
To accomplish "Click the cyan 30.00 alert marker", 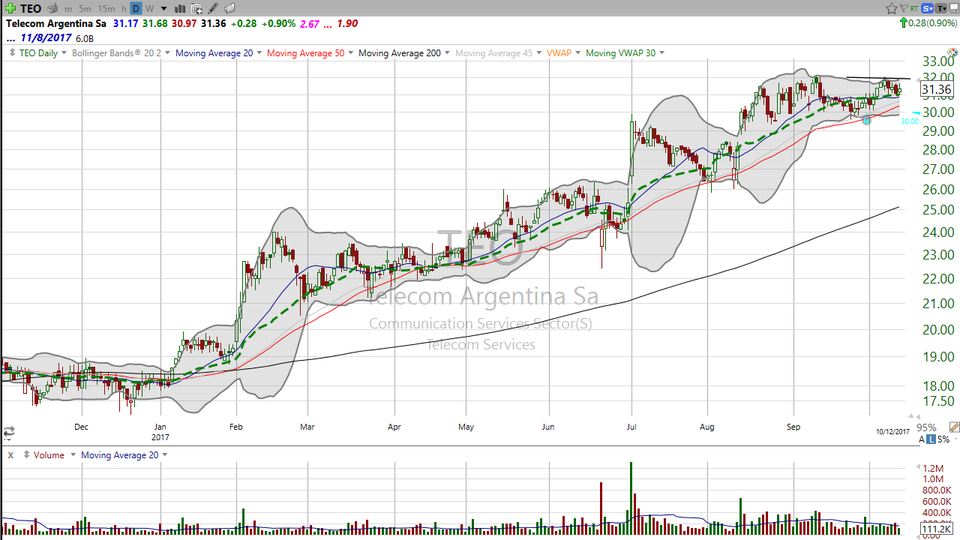I will click(909, 121).
